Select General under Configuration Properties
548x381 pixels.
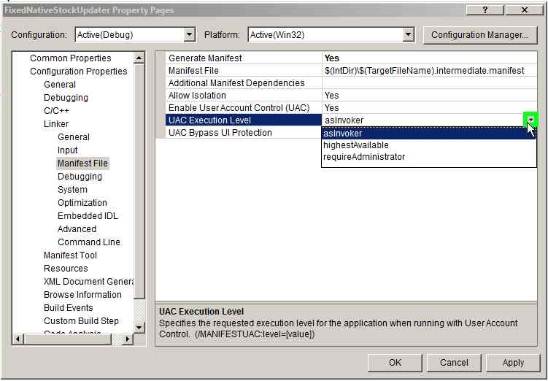click(x=59, y=85)
